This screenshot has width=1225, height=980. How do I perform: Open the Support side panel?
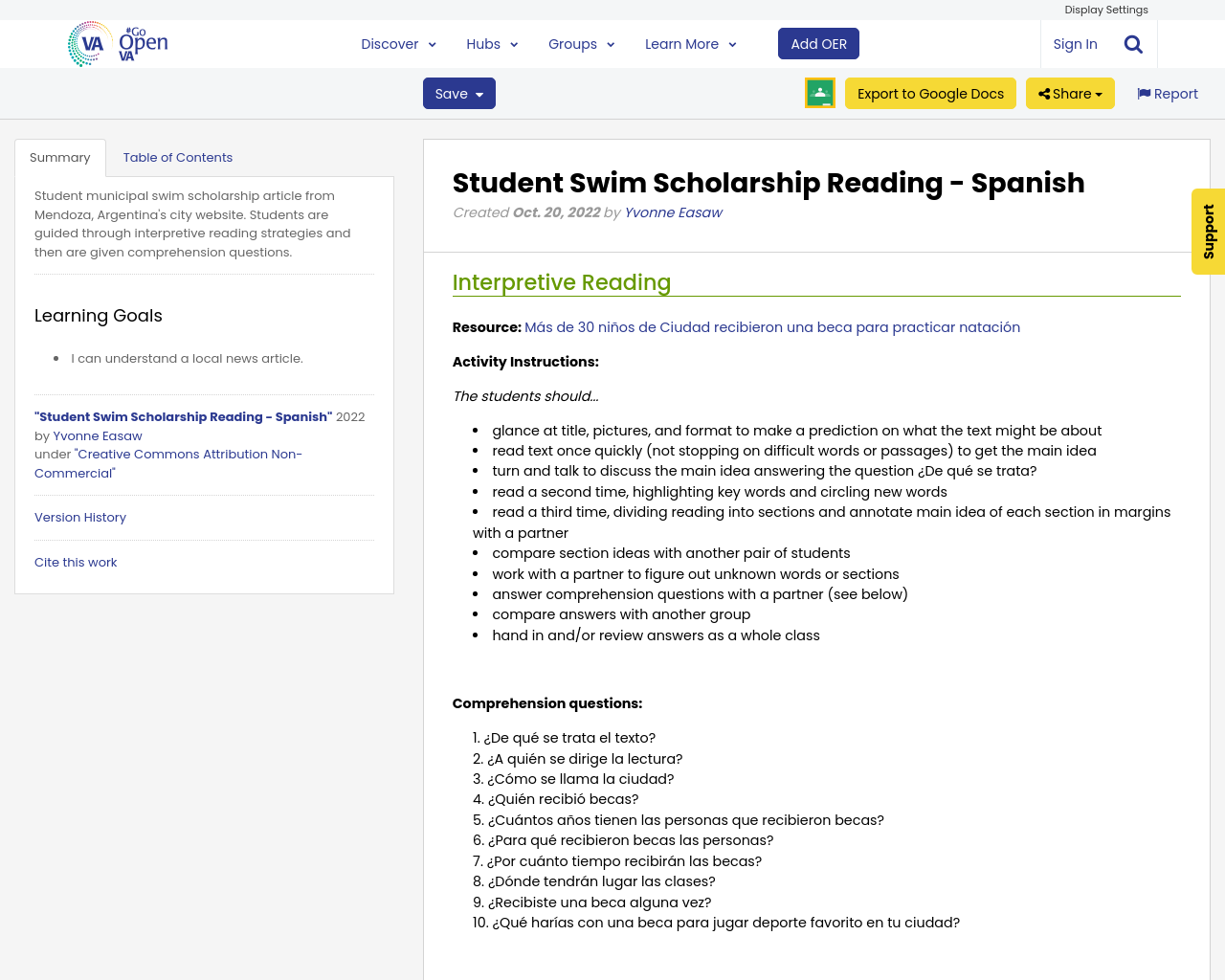click(x=1208, y=232)
